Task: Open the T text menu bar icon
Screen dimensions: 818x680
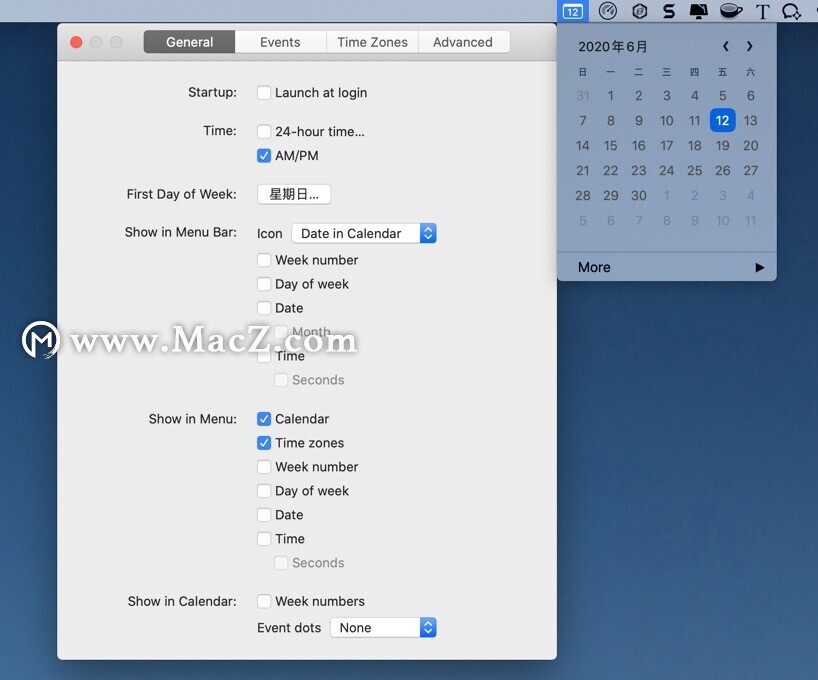Action: tap(762, 11)
